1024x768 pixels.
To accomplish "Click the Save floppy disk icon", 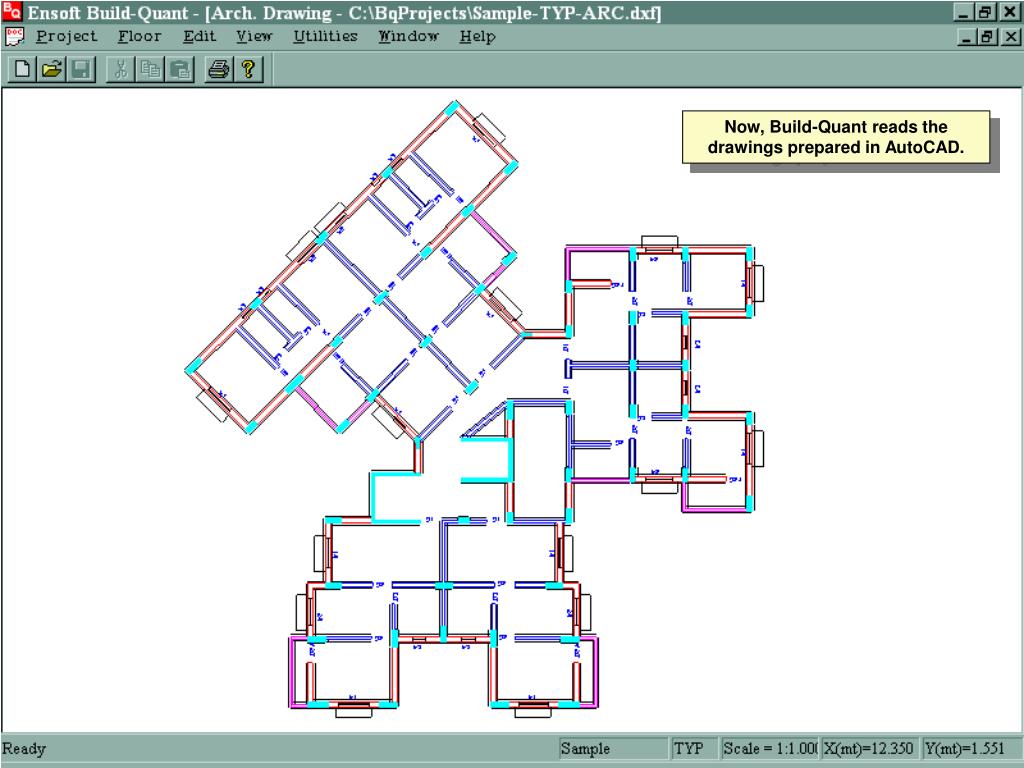I will tap(81, 69).
